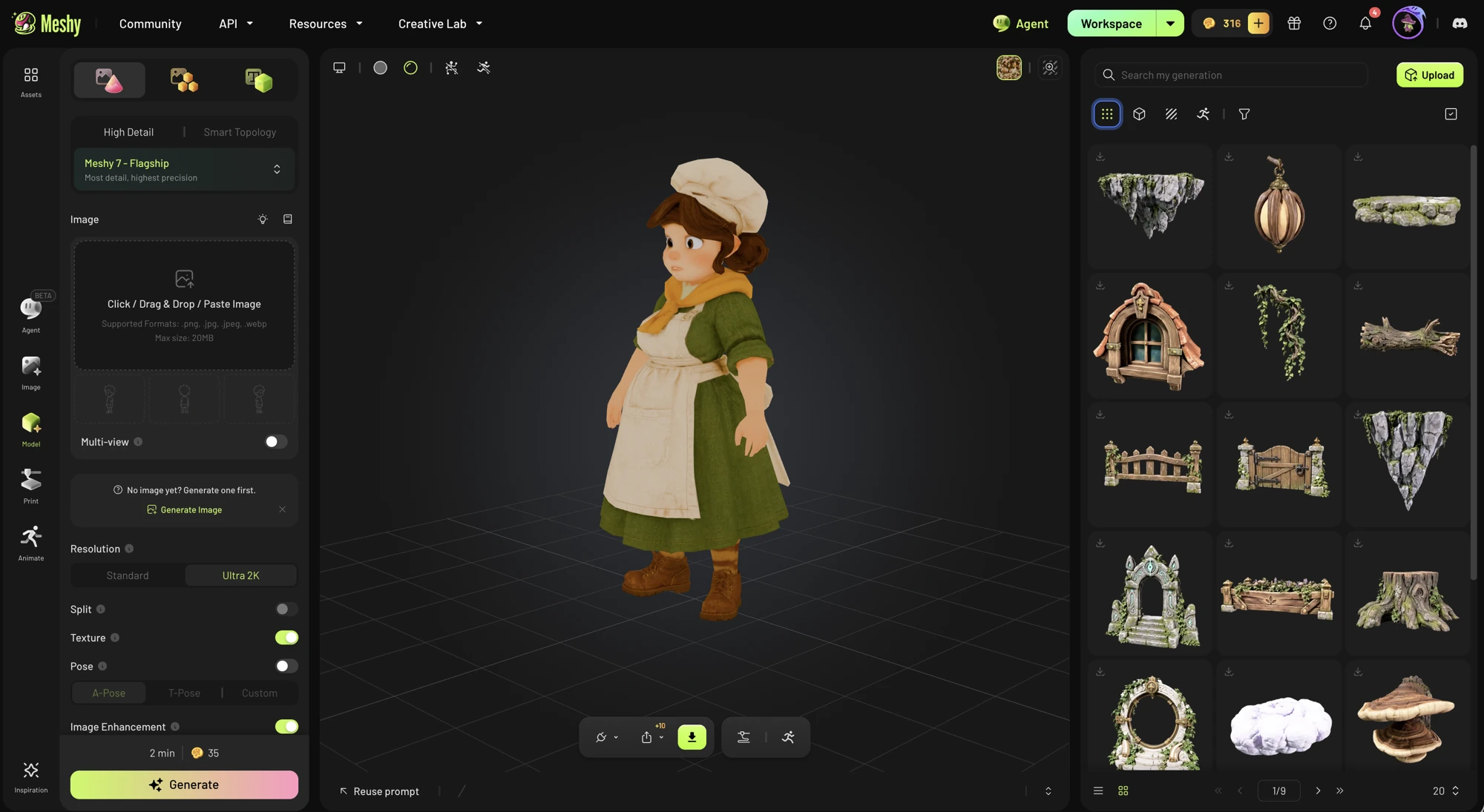Toggle the Split switch

coord(286,610)
